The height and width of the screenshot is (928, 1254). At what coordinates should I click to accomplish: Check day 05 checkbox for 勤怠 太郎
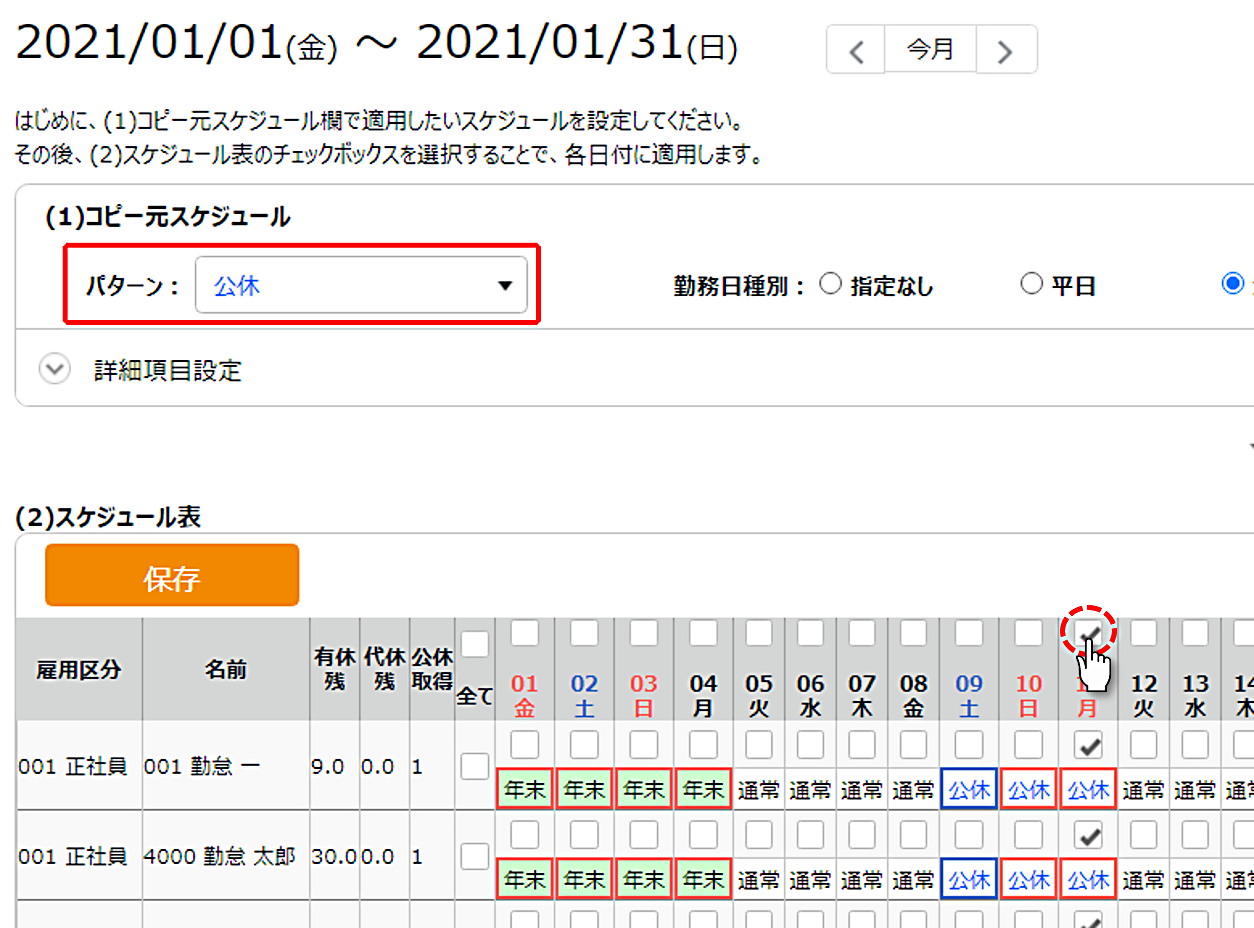click(x=759, y=835)
